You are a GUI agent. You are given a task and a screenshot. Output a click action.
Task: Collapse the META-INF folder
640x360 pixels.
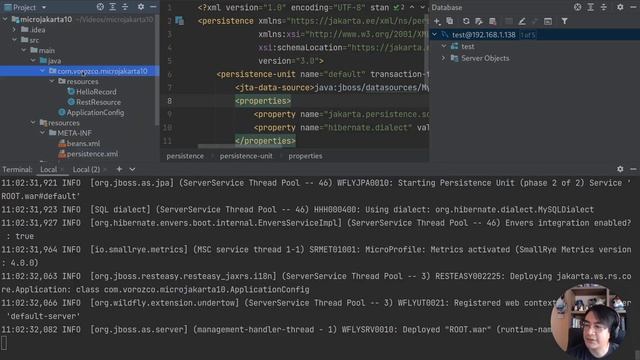coord(42,133)
